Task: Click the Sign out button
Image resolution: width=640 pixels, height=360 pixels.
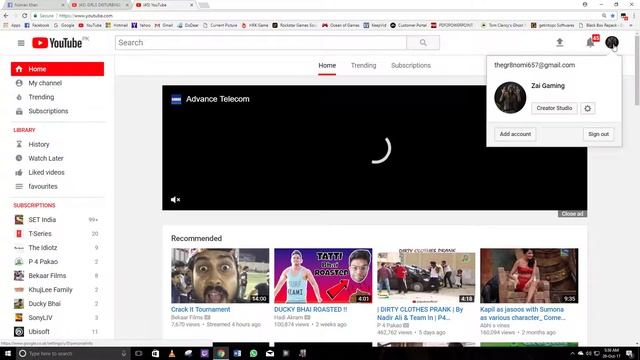Action: click(598, 134)
